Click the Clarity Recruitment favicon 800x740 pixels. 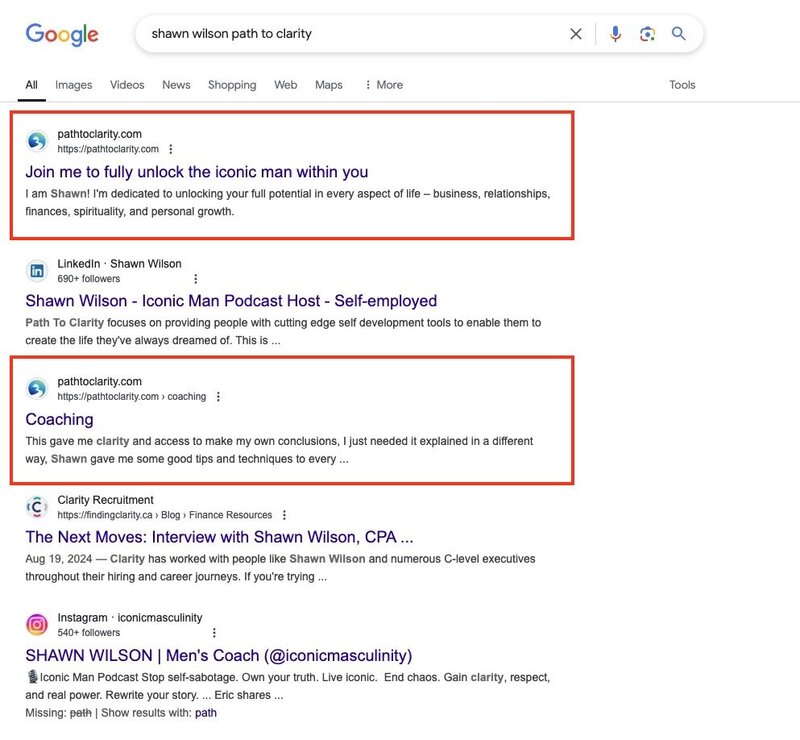(x=37, y=507)
